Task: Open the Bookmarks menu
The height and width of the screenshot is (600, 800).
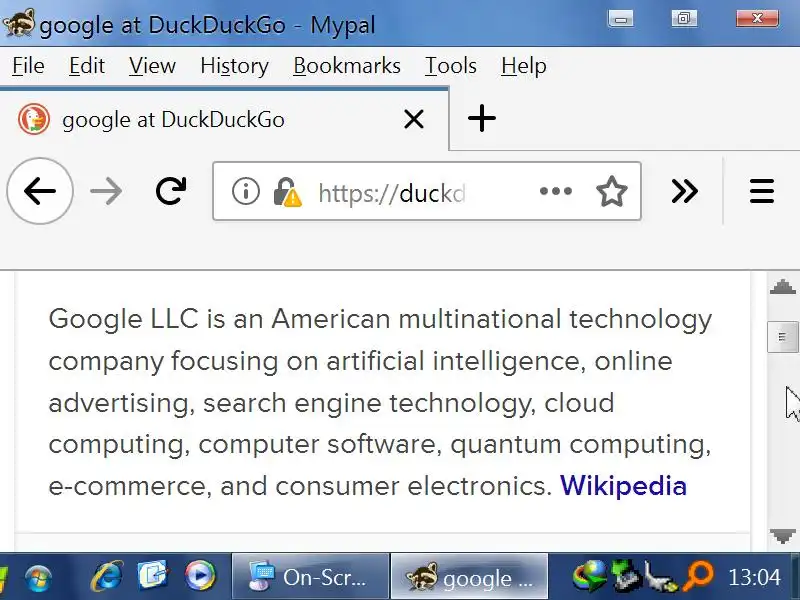Action: pyautogui.click(x=347, y=66)
